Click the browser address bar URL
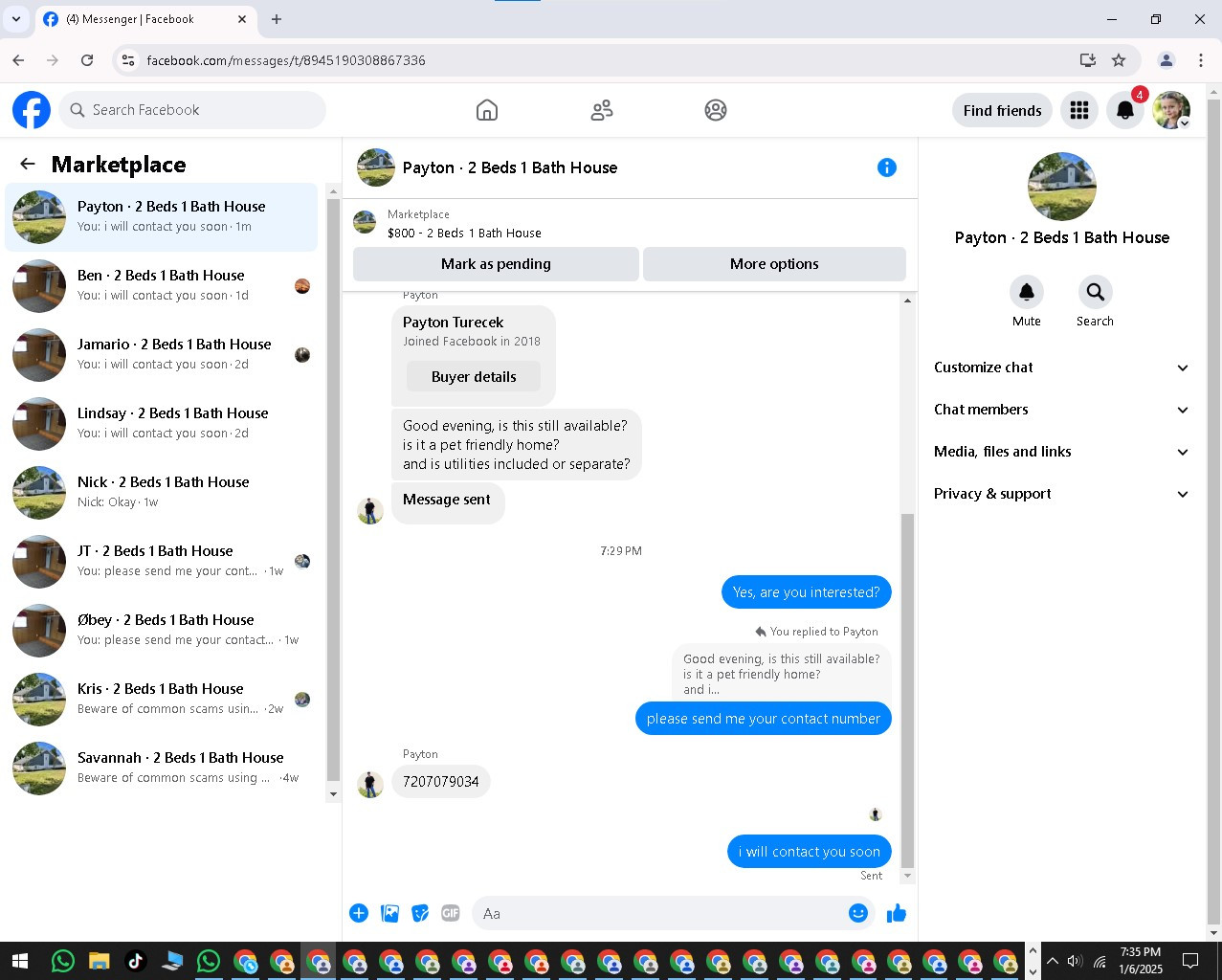 coord(286,60)
